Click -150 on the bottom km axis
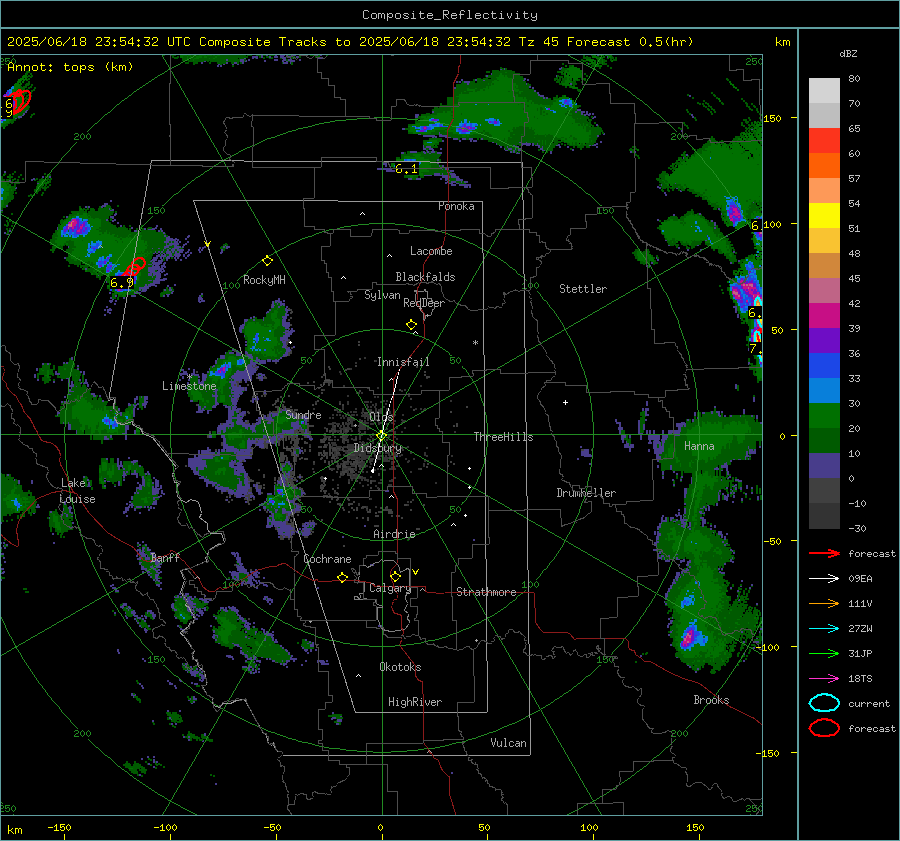 coord(59,827)
